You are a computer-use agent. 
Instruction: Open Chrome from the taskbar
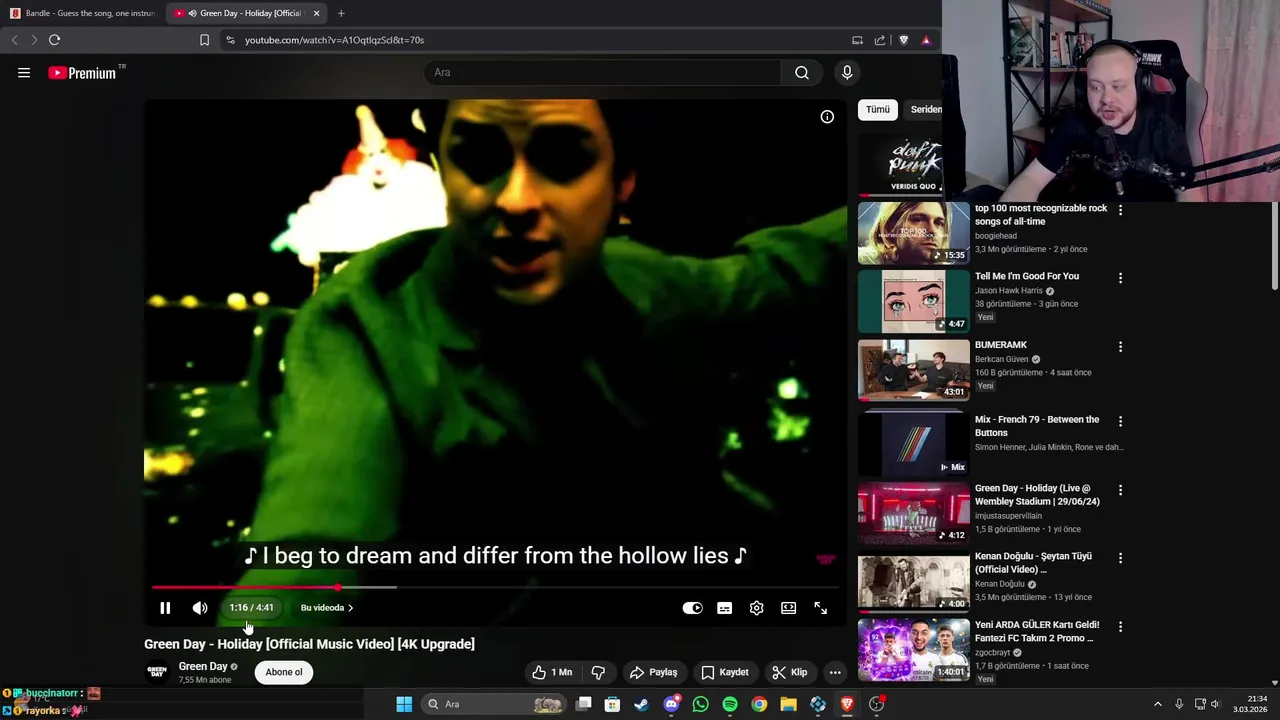click(x=759, y=704)
